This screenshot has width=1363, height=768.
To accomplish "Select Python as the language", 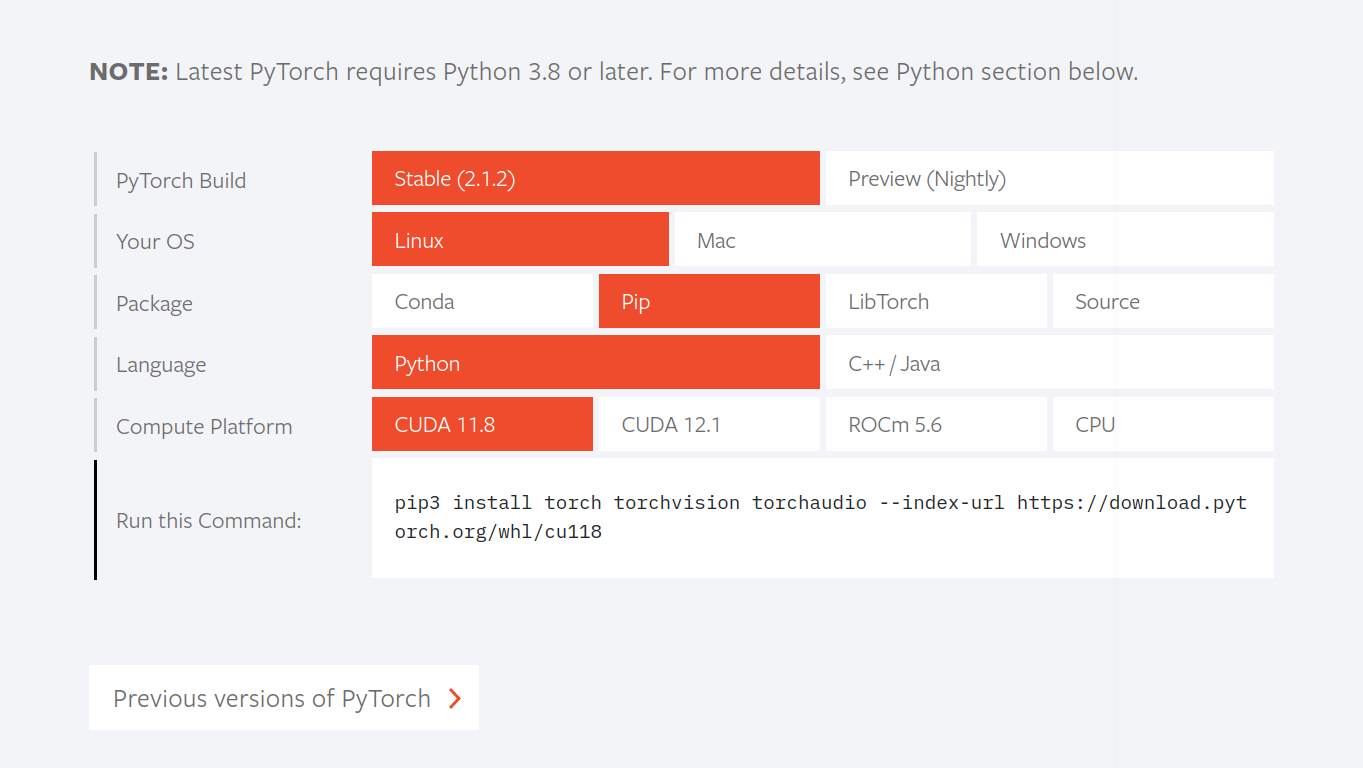I will 595,363.
